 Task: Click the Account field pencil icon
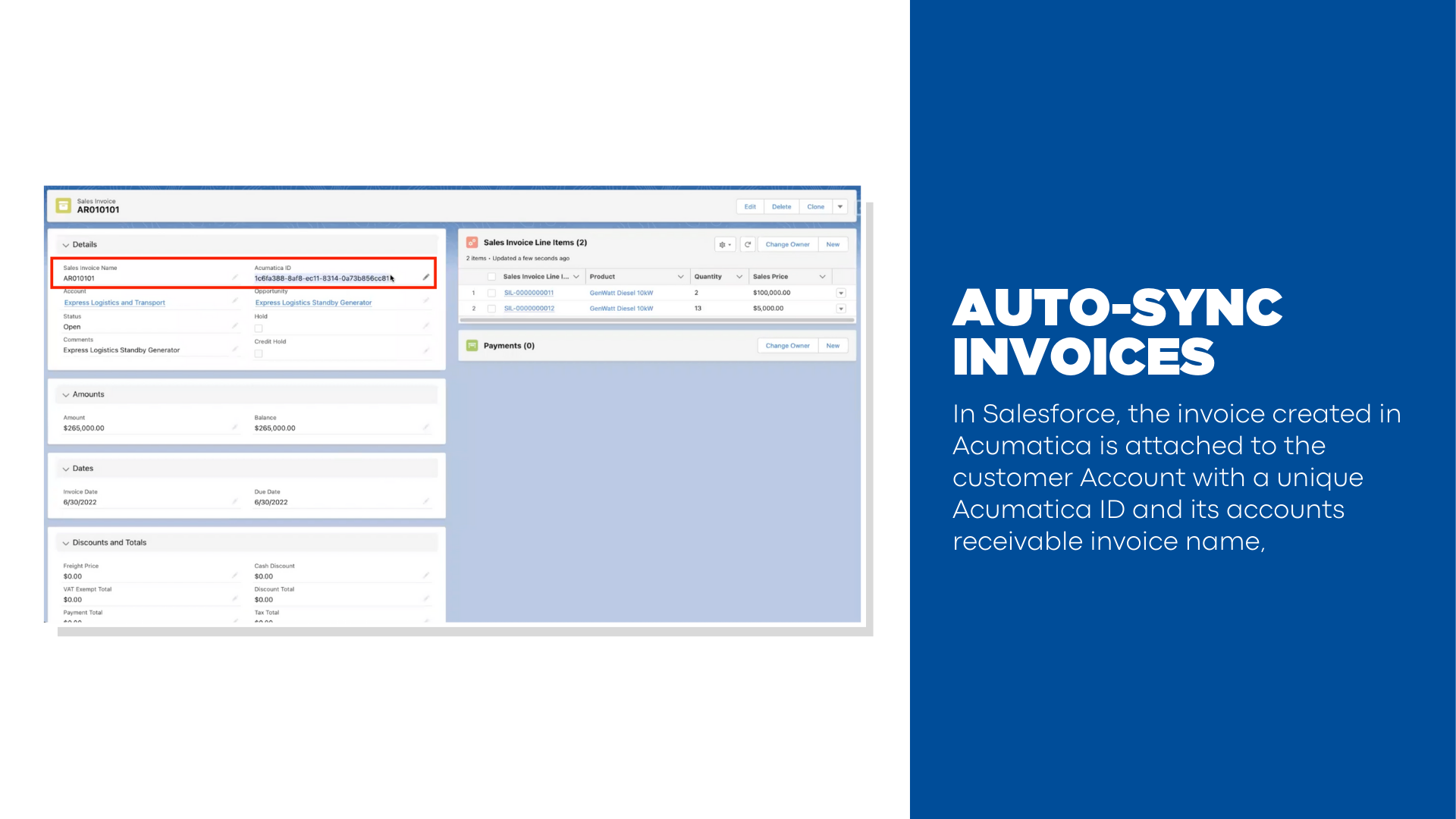(235, 301)
